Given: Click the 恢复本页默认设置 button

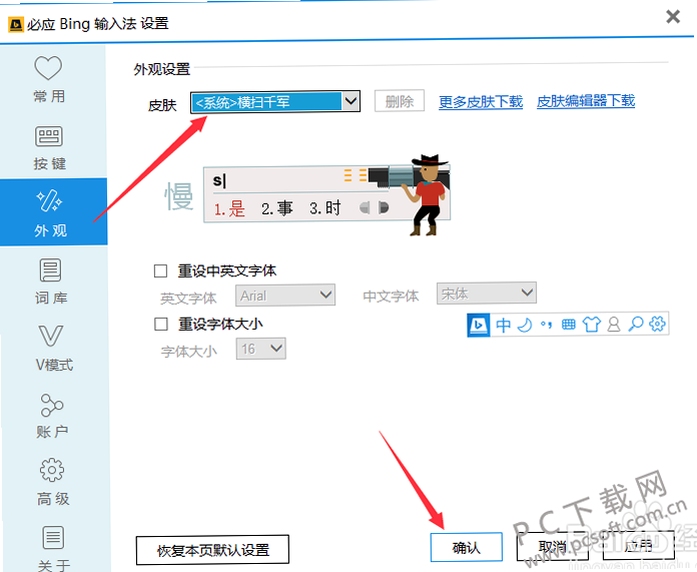Looking at the screenshot, I should 212,550.
